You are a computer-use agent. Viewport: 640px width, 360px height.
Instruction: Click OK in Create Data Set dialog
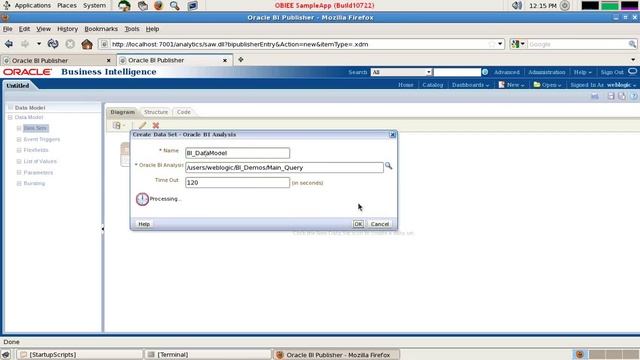pyautogui.click(x=358, y=224)
